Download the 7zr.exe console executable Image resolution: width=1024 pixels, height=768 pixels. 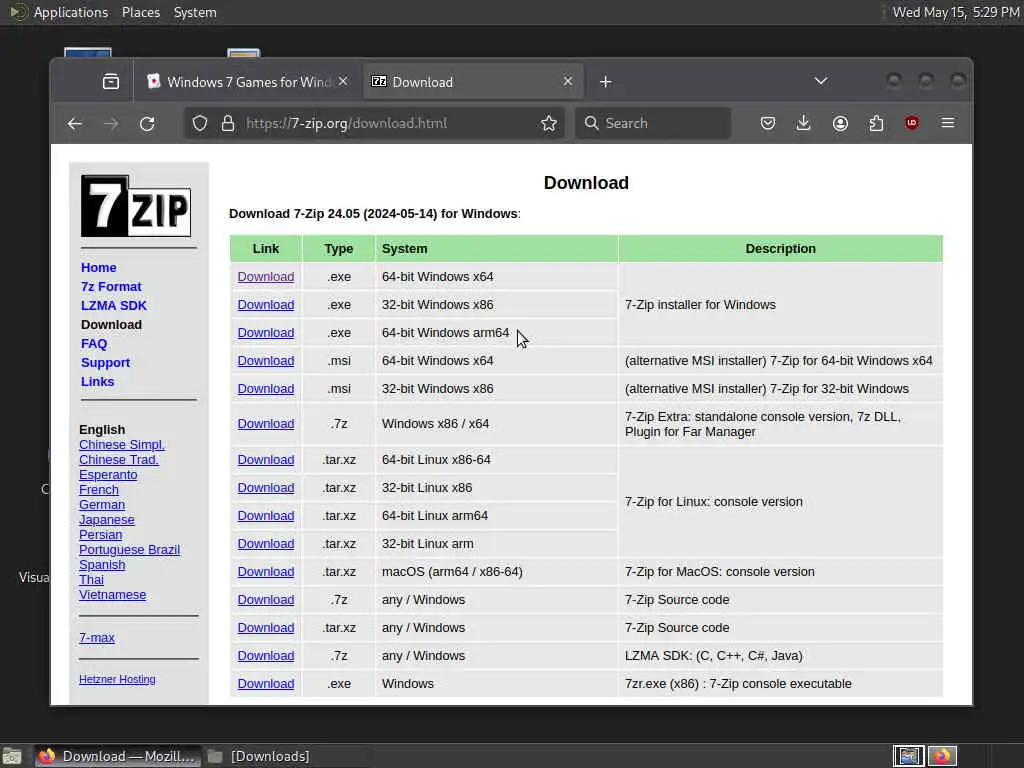pos(266,684)
